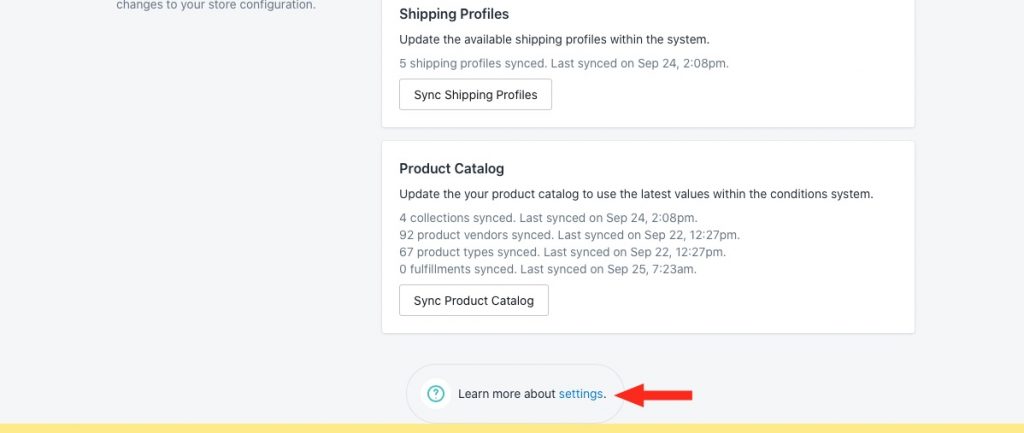Click the Sync Product Catalog button
The height and width of the screenshot is (433, 1024).
point(473,300)
